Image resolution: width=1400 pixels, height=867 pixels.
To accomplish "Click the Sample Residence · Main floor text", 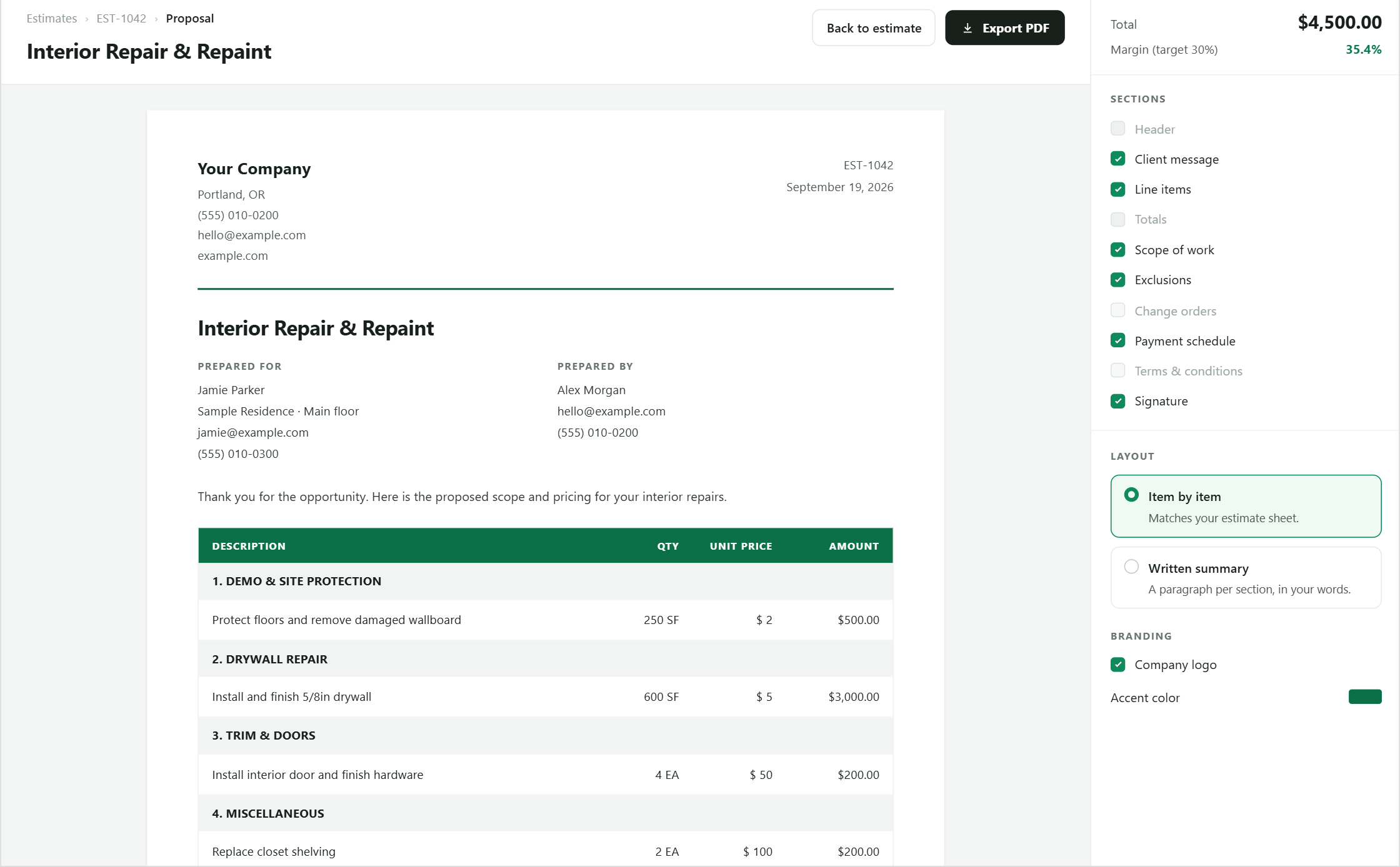I will point(278,411).
